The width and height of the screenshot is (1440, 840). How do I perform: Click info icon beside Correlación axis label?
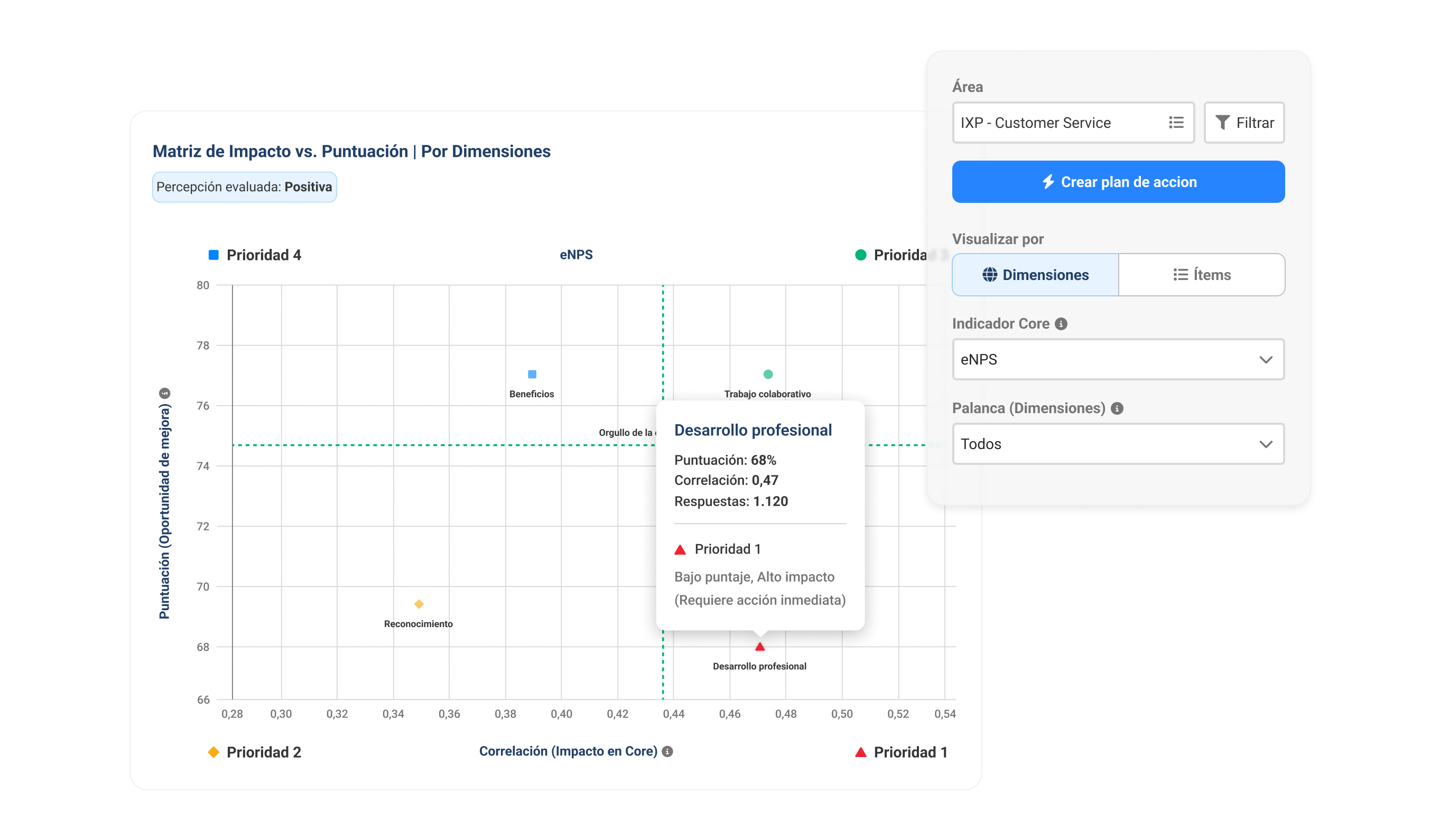pyautogui.click(x=667, y=751)
